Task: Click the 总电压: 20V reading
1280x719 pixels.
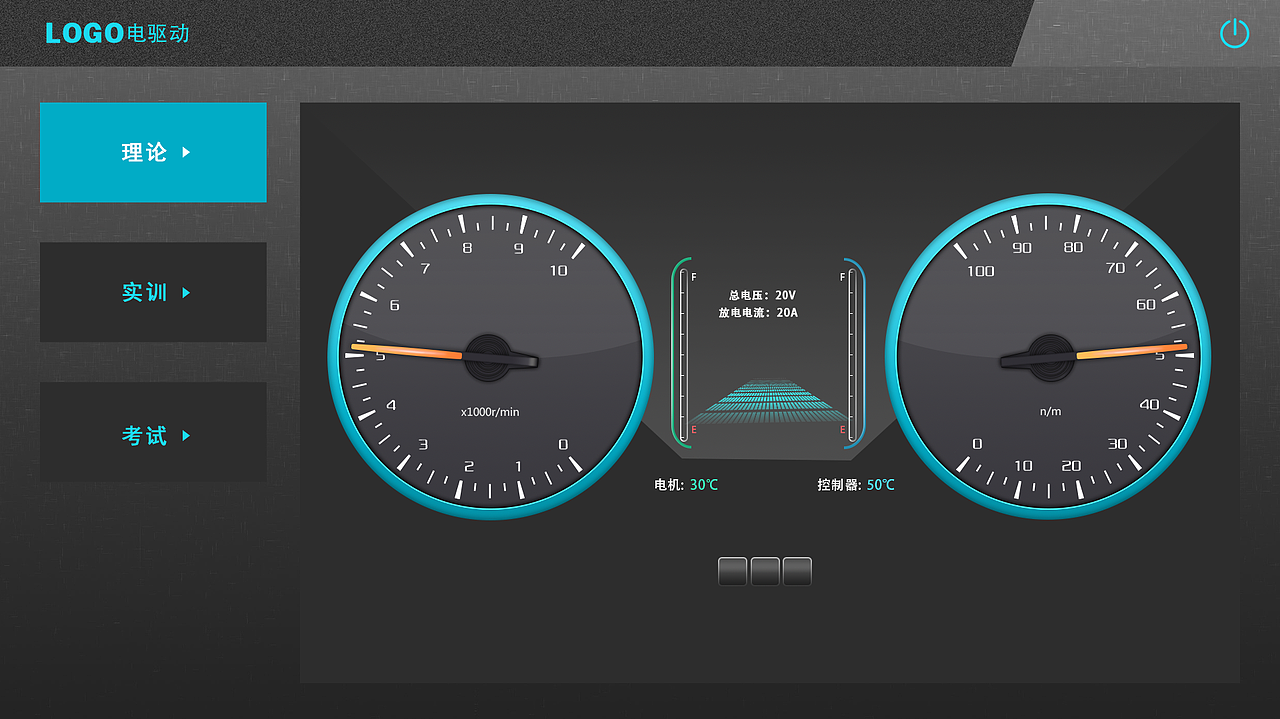Action: tap(762, 295)
